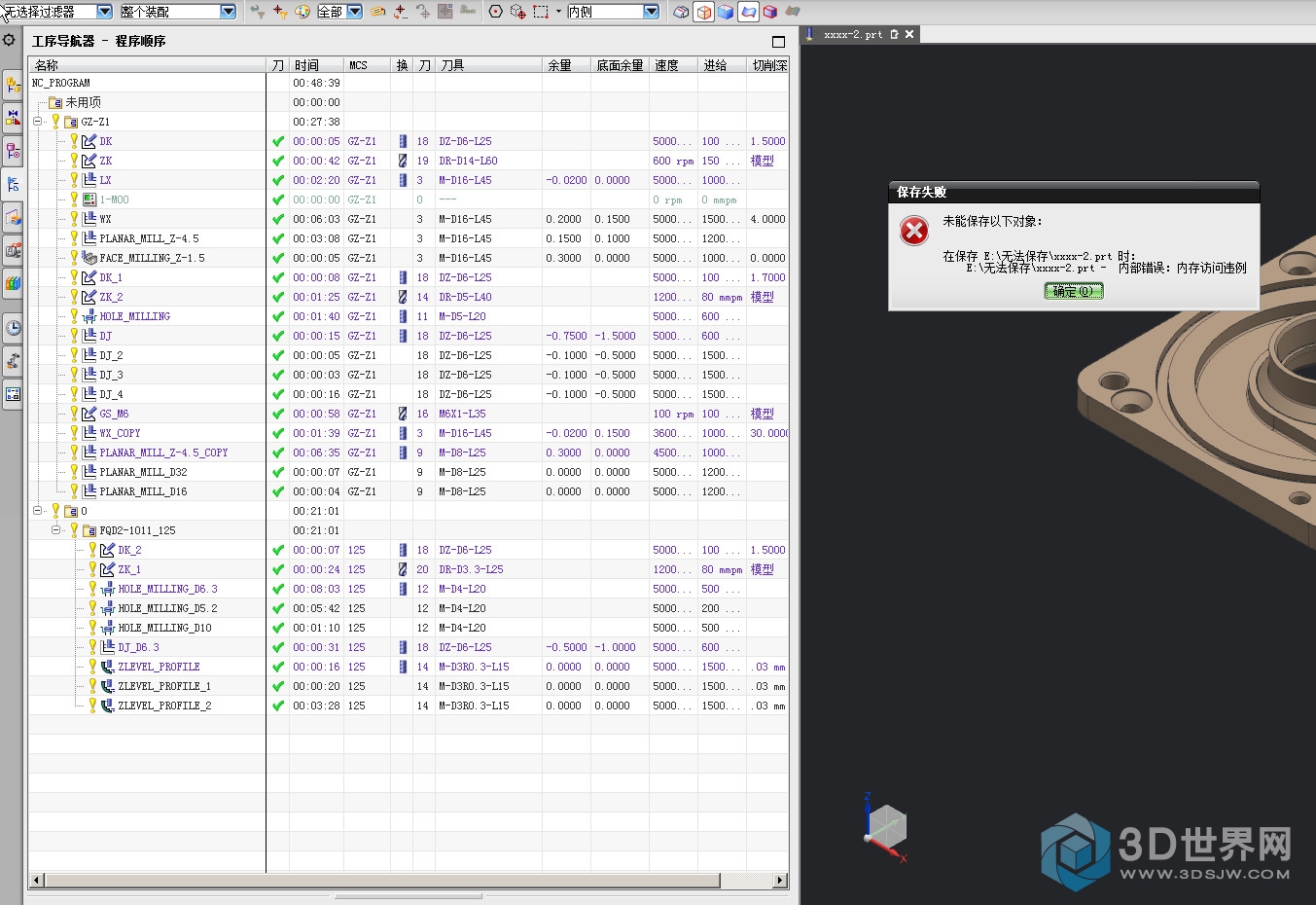The width and height of the screenshot is (1316, 905).
Task: Open rectangle selection tool dropdown arrow
Action: 558,12
